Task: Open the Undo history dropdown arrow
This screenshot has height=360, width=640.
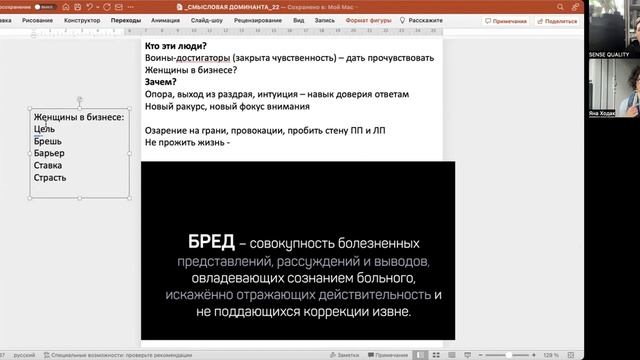Action: pyautogui.click(x=98, y=7)
